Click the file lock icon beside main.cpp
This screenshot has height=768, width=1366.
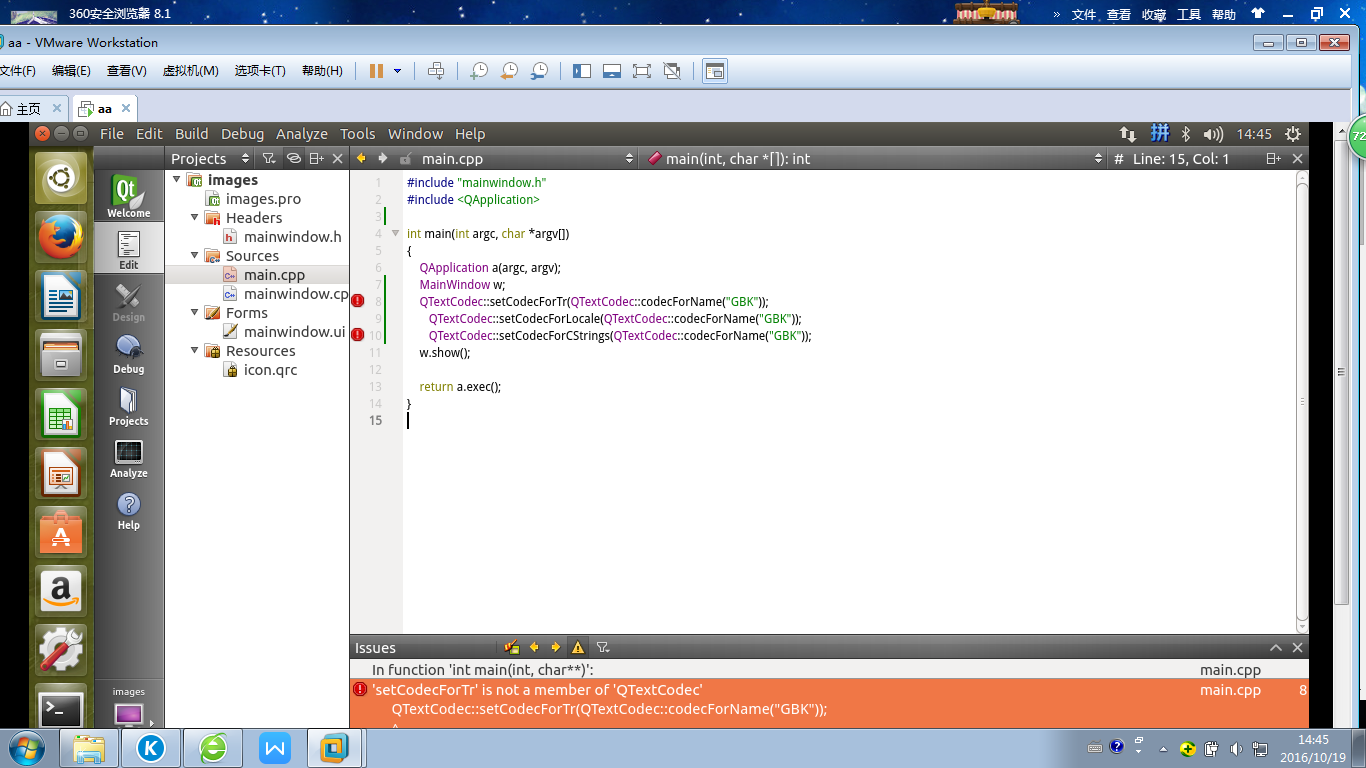coord(405,158)
